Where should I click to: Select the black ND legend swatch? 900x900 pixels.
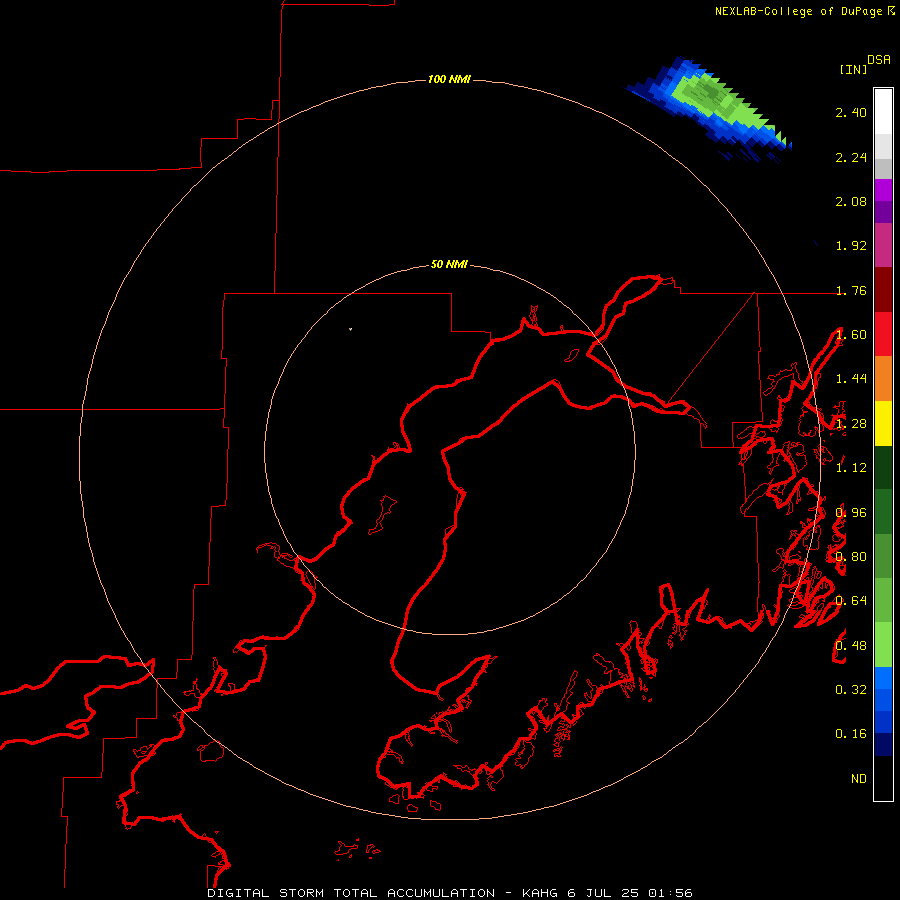(x=883, y=778)
